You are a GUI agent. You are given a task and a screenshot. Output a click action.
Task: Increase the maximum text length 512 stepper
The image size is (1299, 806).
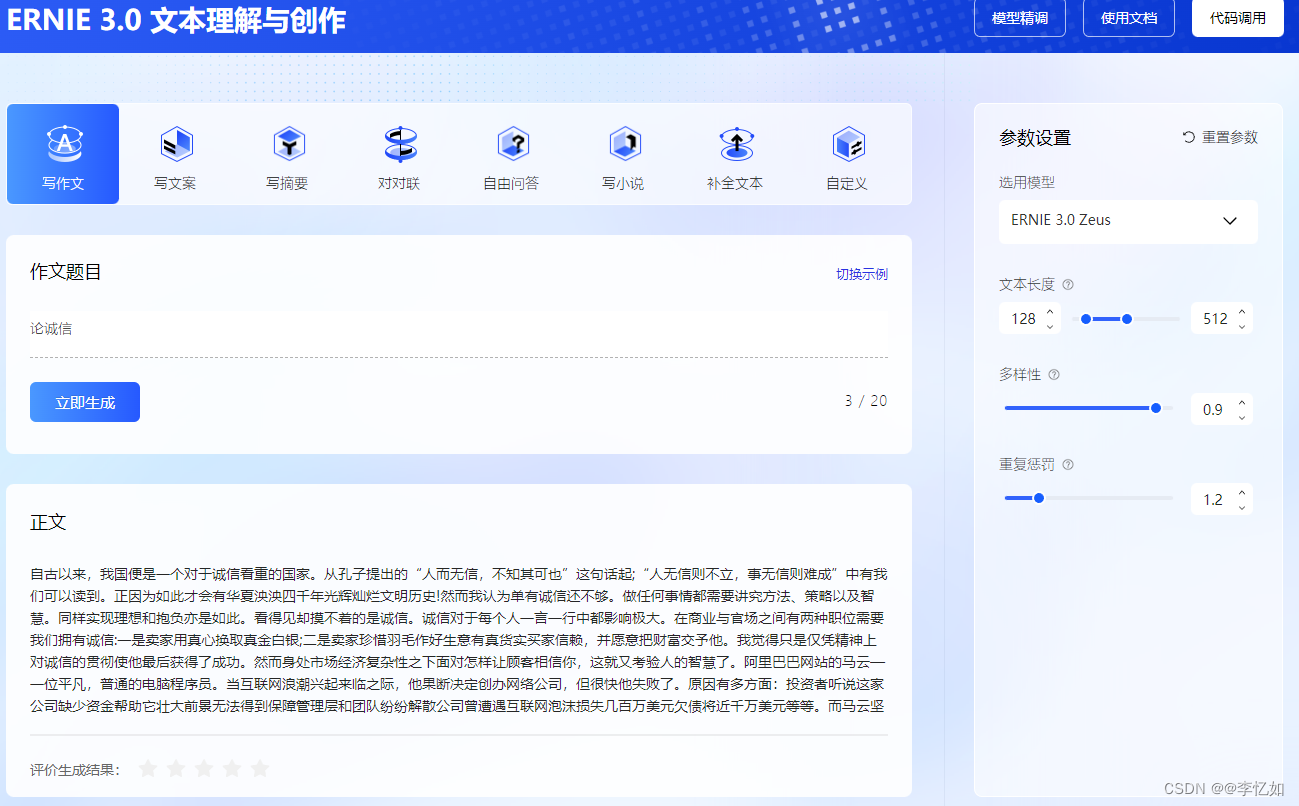pos(1242,312)
